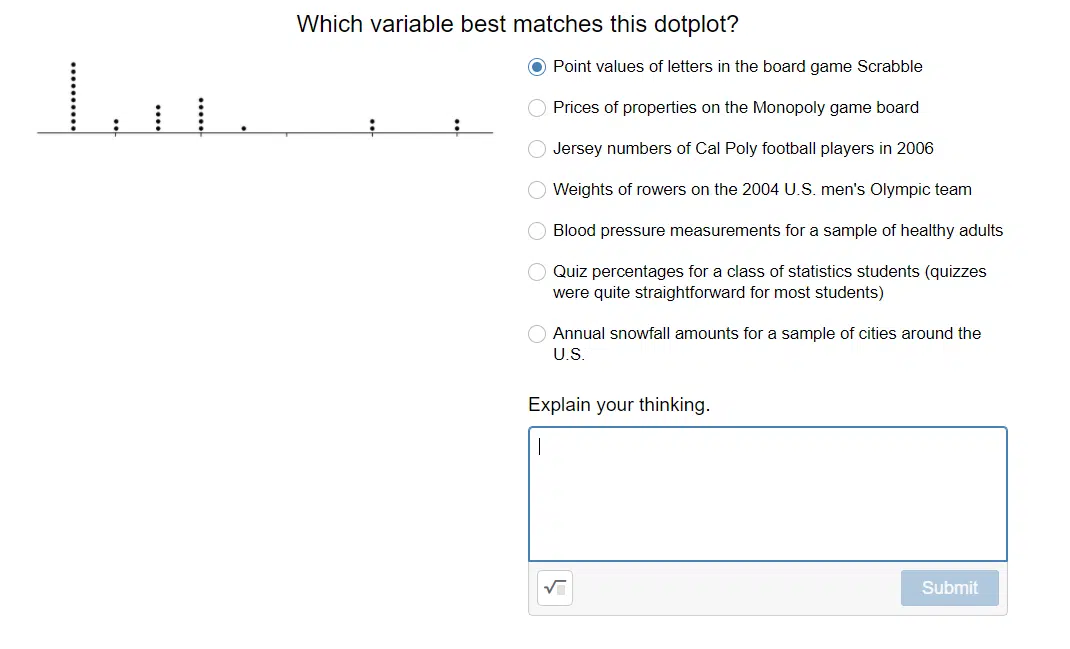This screenshot has width=1070, height=649.
Task: Click the tallest column of dots
Action: point(73,96)
